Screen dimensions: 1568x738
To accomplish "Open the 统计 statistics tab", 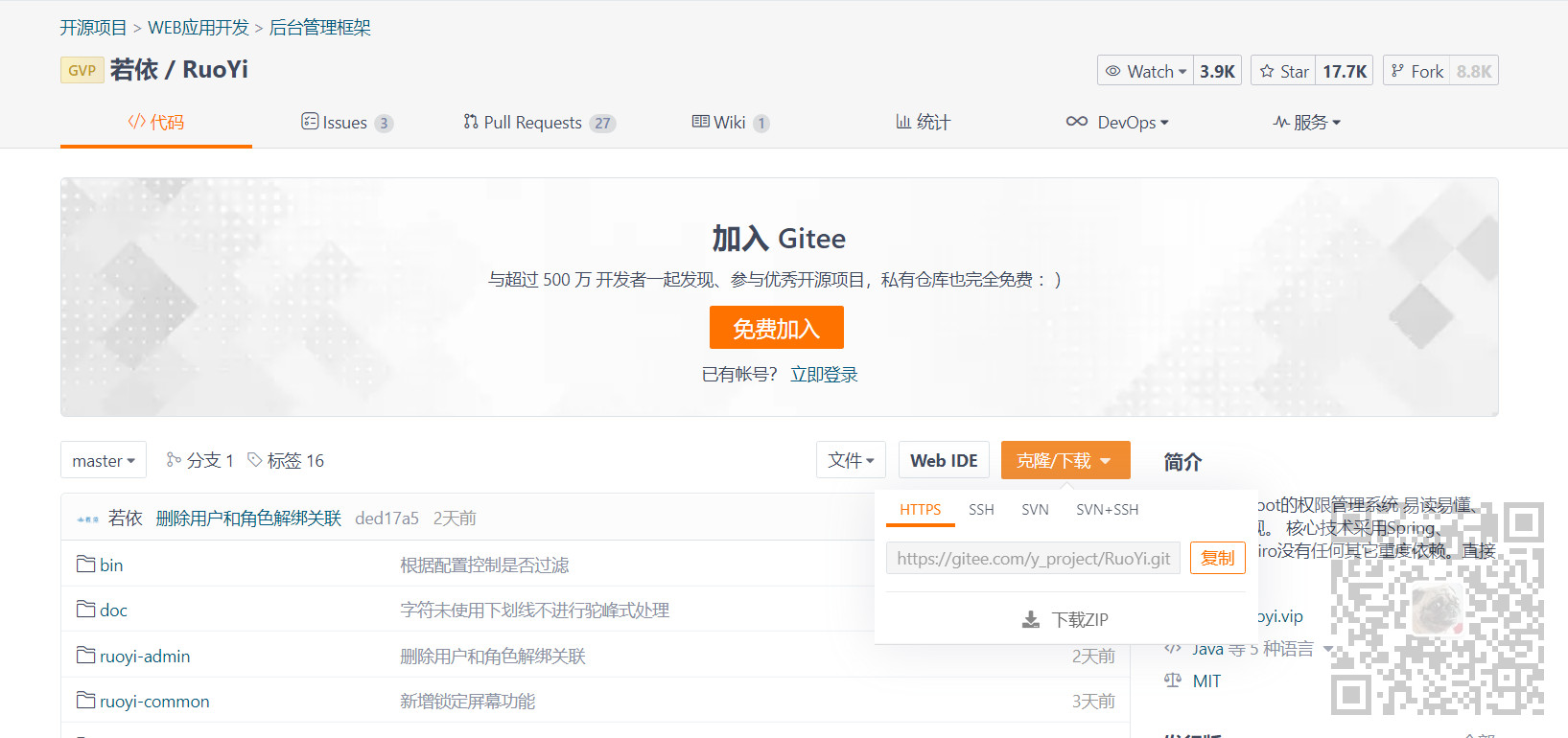I will pyautogui.click(x=923, y=122).
